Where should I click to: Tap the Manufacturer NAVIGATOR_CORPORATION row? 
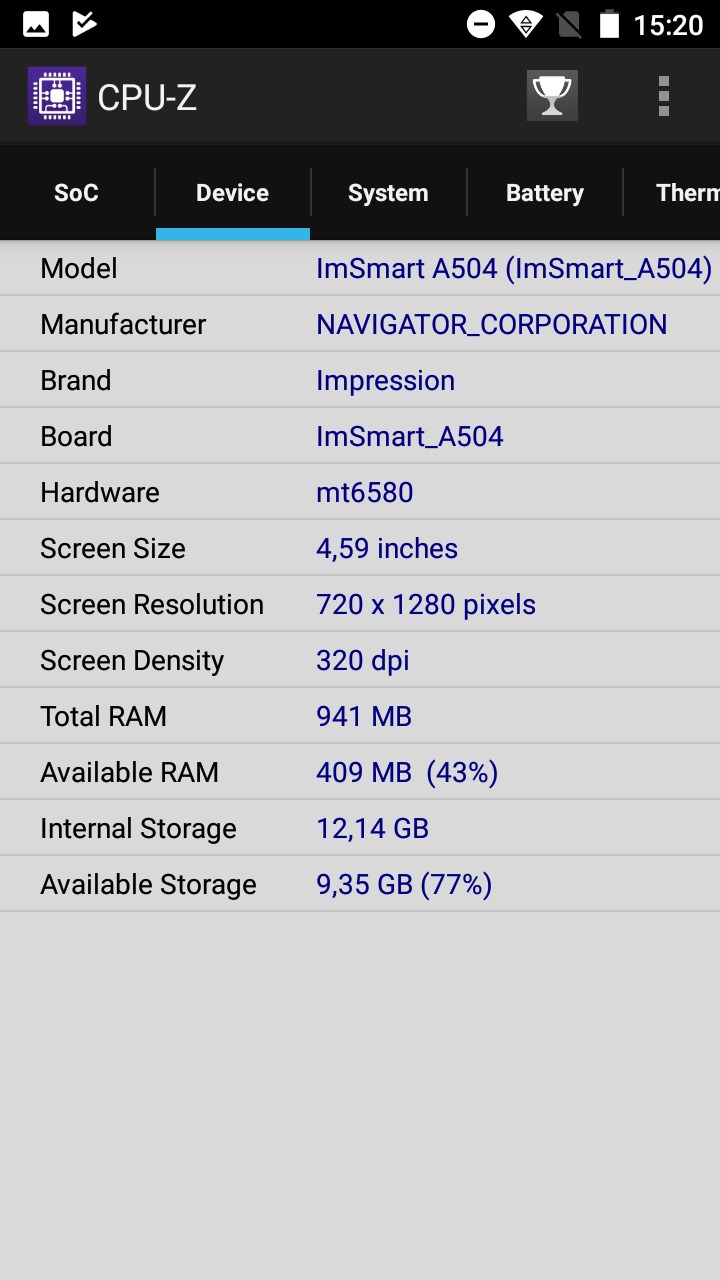pos(360,324)
